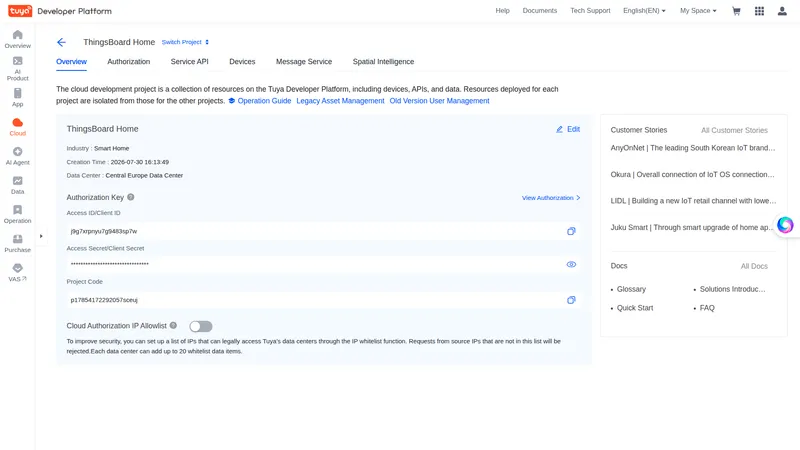Open View Authorization link

click(551, 197)
